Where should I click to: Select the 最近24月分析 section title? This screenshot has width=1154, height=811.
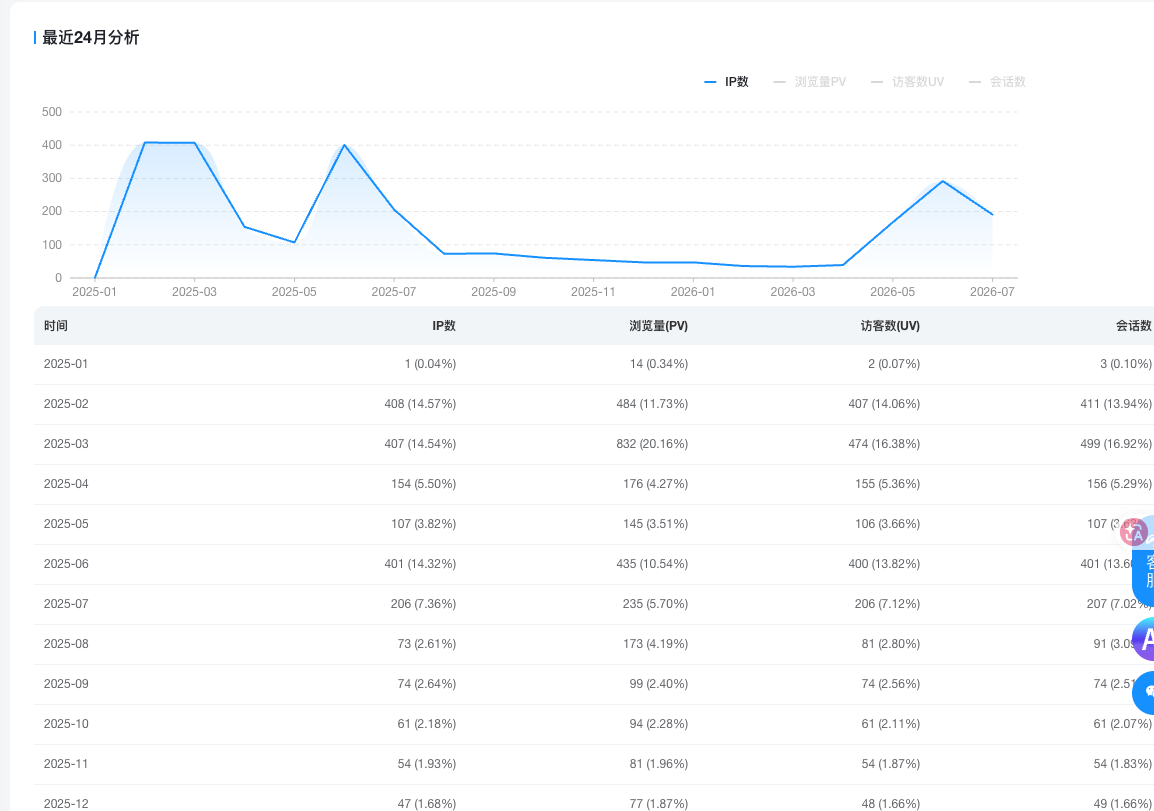tap(91, 38)
